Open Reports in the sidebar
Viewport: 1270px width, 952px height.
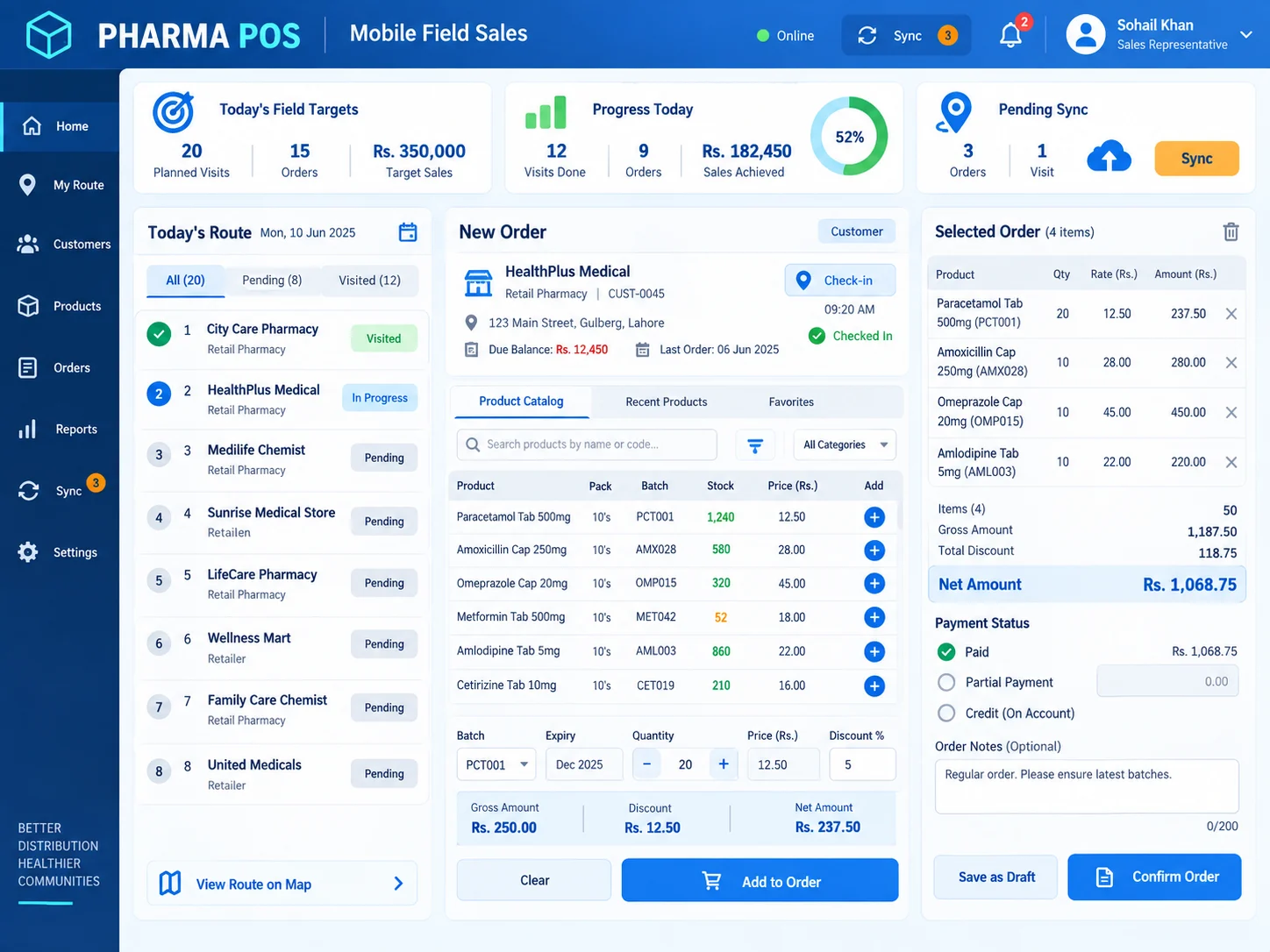click(60, 430)
